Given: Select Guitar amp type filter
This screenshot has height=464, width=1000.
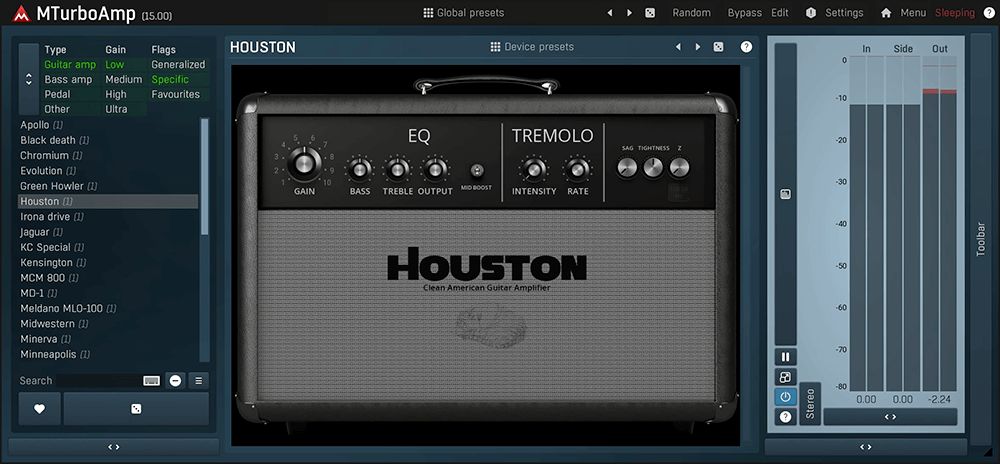Looking at the screenshot, I should (70, 64).
